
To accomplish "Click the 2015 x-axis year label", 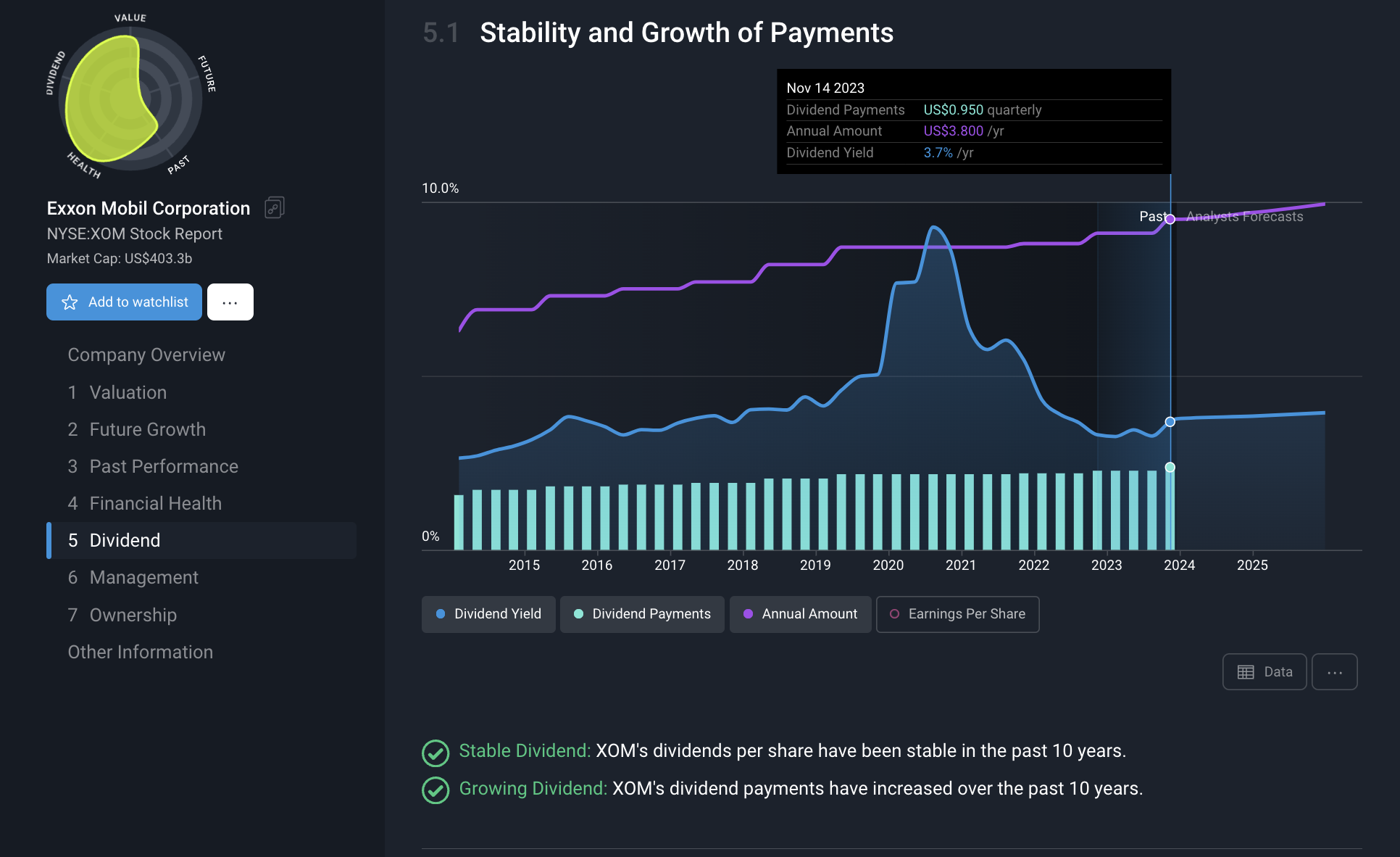I will coord(525,565).
